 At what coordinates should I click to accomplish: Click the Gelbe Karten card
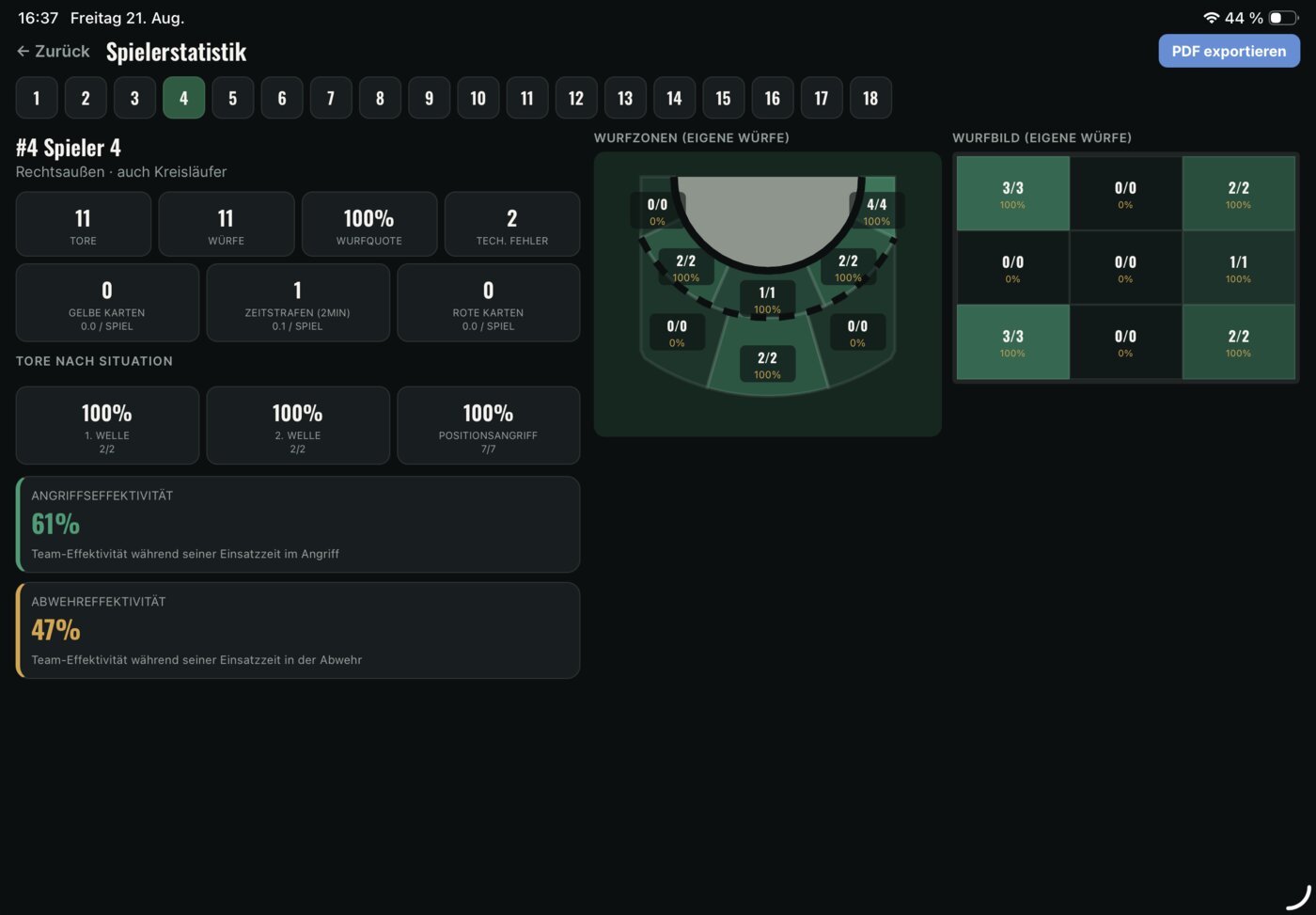click(107, 302)
